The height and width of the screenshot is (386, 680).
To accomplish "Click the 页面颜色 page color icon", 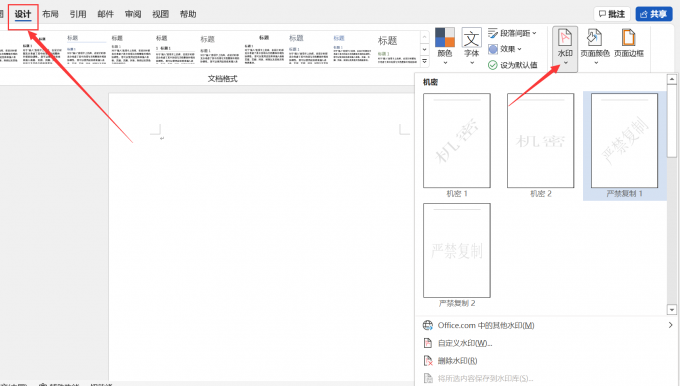I will click(x=595, y=38).
